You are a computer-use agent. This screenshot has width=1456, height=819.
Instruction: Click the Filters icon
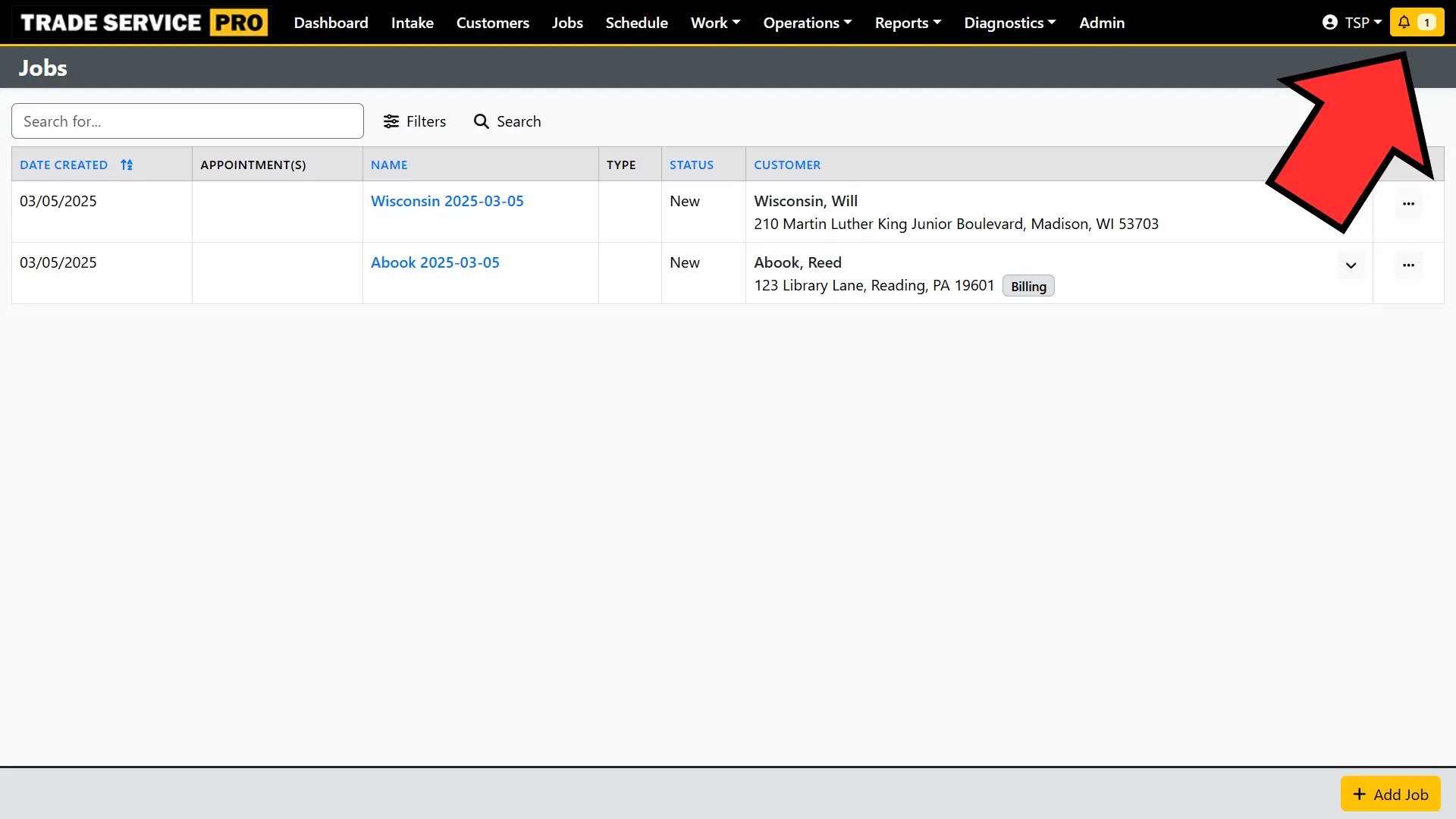coord(391,121)
